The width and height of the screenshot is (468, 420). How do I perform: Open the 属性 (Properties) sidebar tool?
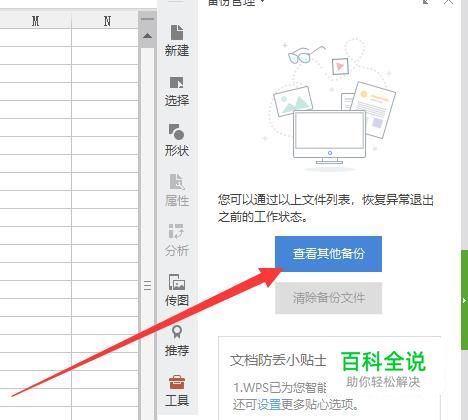[x=177, y=190]
